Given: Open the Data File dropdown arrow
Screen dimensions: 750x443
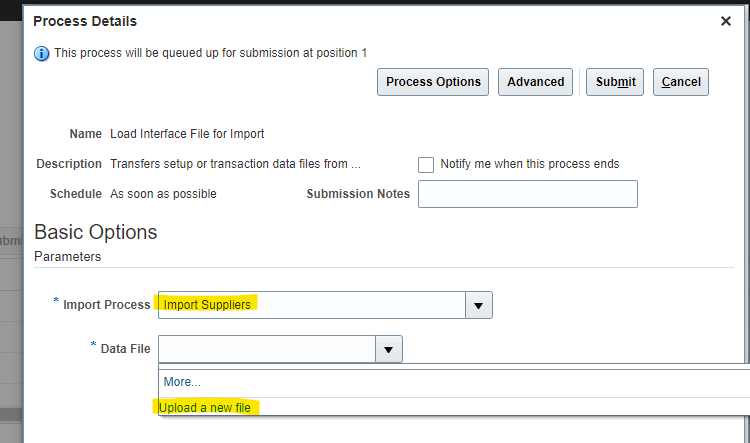Looking at the screenshot, I should coord(388,349).
